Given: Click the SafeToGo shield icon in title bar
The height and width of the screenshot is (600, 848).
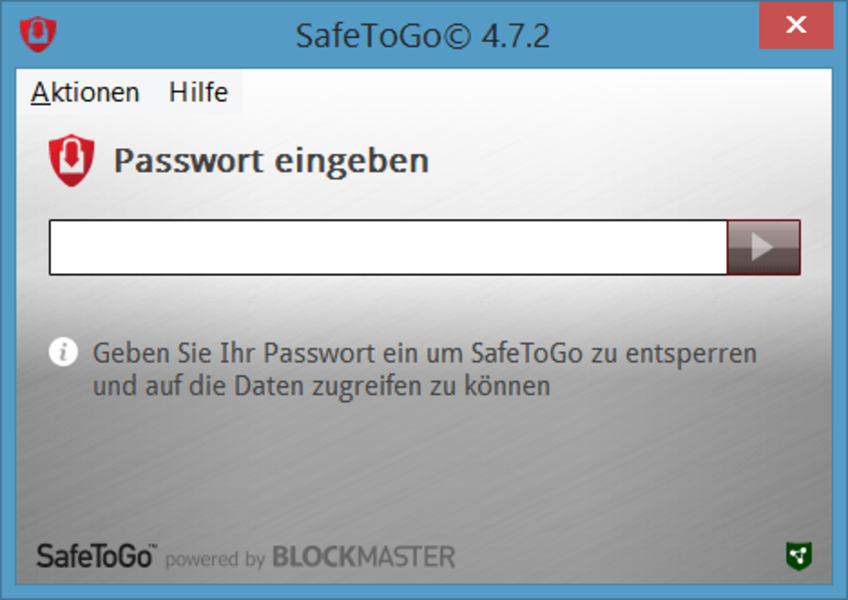Looking at the screenshot, I should click(x=38, y=33).
